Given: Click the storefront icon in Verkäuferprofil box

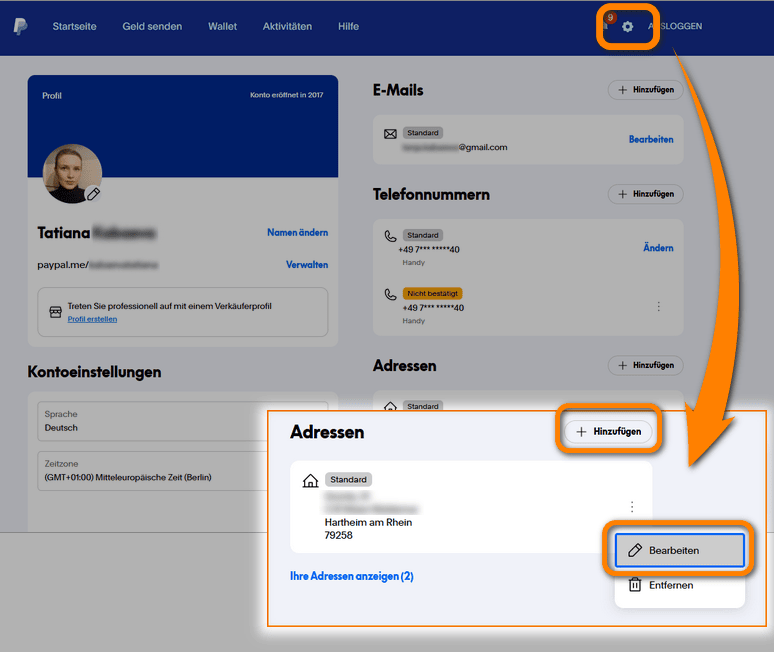Looking at the screenshot, I should (x=55, y=312).
